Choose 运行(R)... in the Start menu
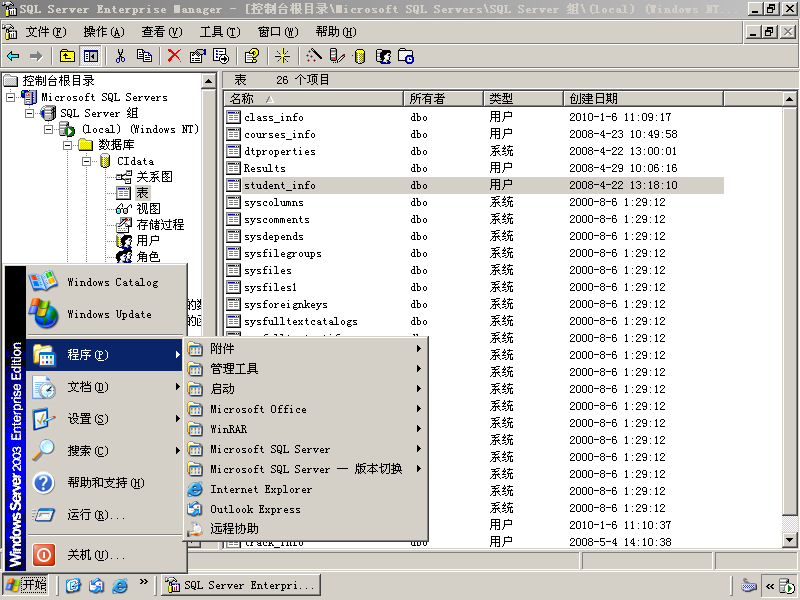 point(107,515)
